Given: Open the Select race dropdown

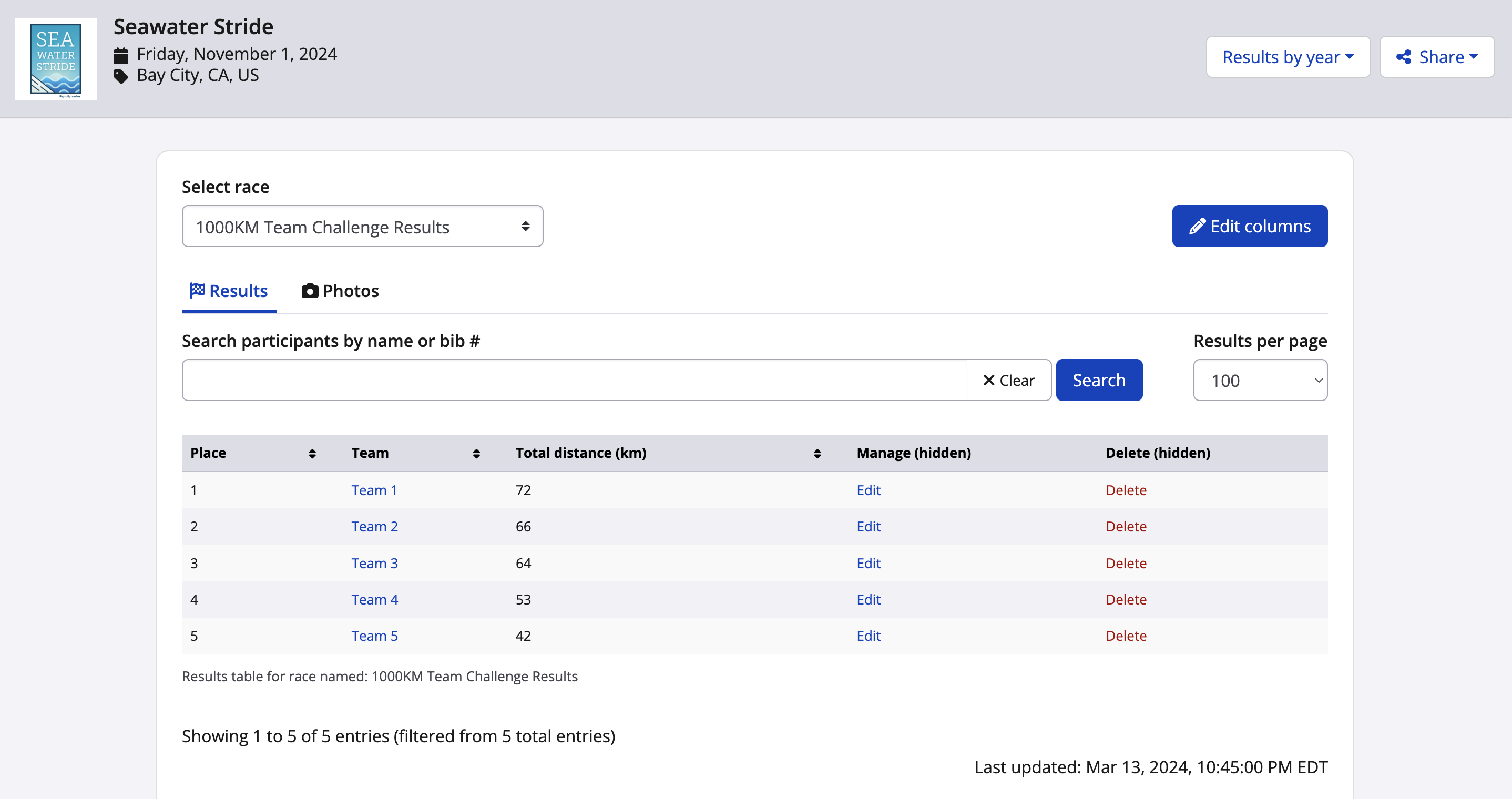Looking at the screenshot, I should click(x=362, y=227).
